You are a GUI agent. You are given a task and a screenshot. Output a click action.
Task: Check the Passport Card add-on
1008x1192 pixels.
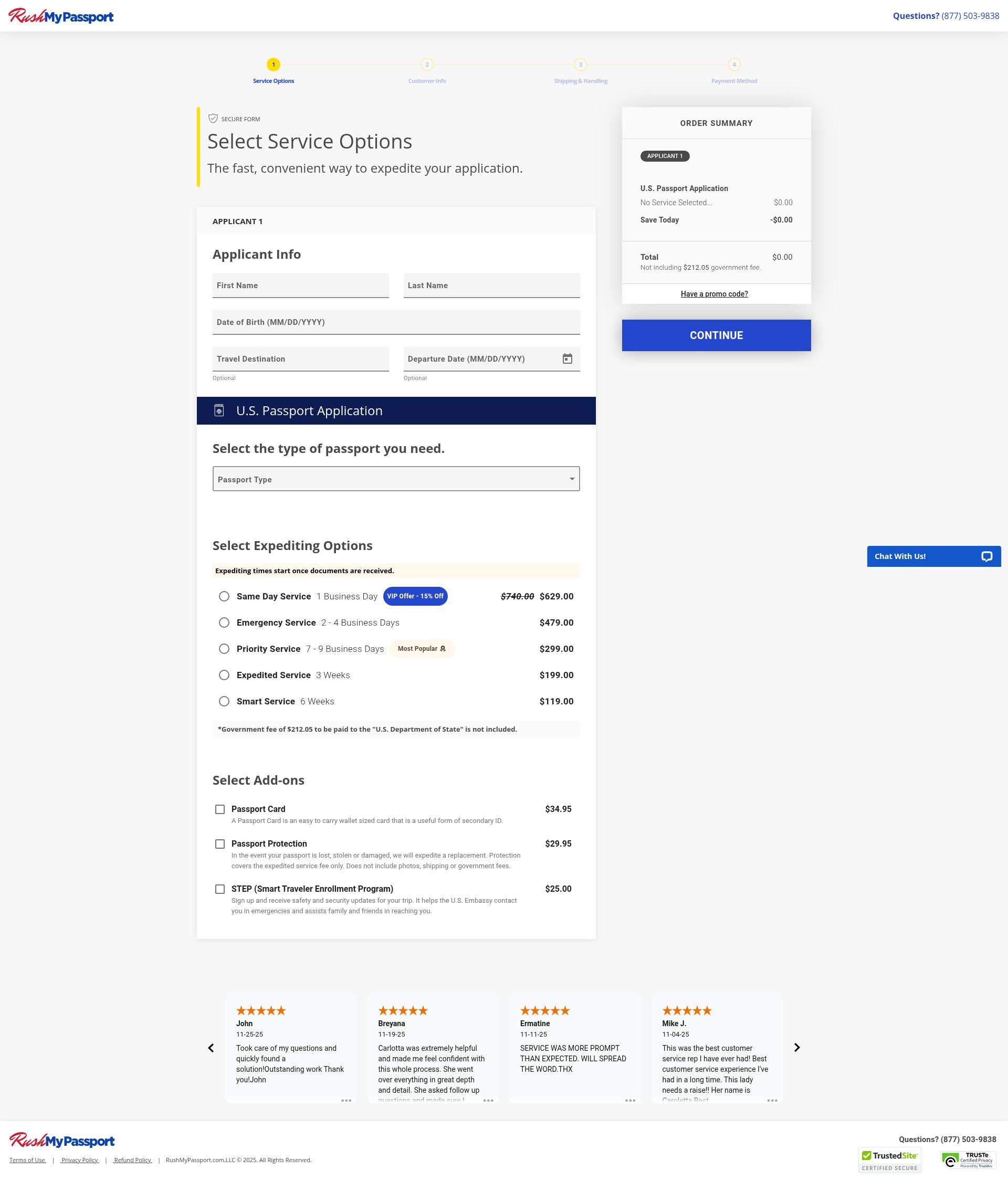coord(219,809)
